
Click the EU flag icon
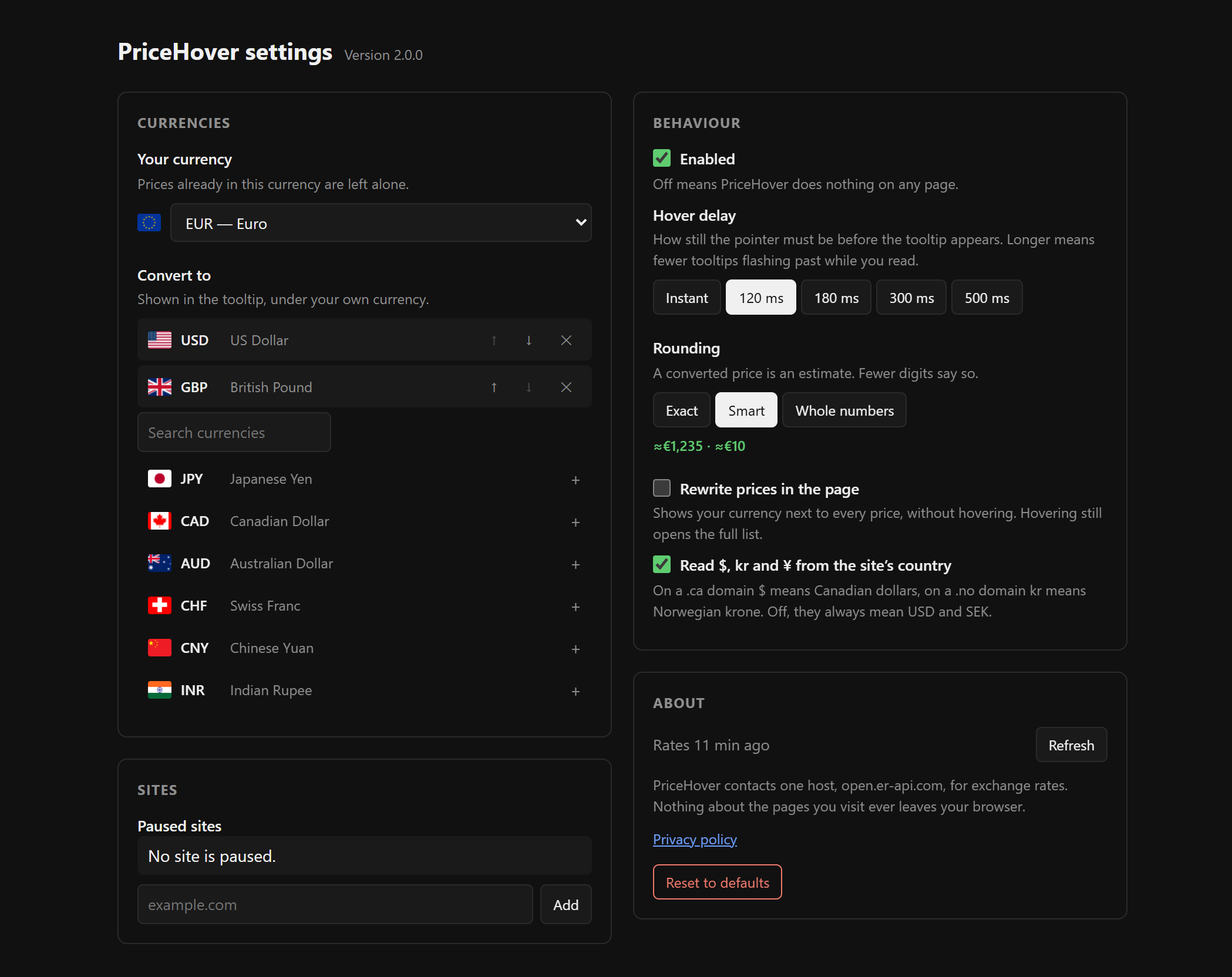pyautogui.click(x=149, y=223)
